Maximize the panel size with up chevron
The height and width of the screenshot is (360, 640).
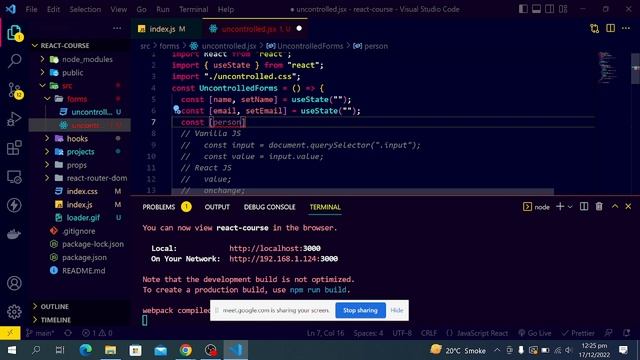615,207
